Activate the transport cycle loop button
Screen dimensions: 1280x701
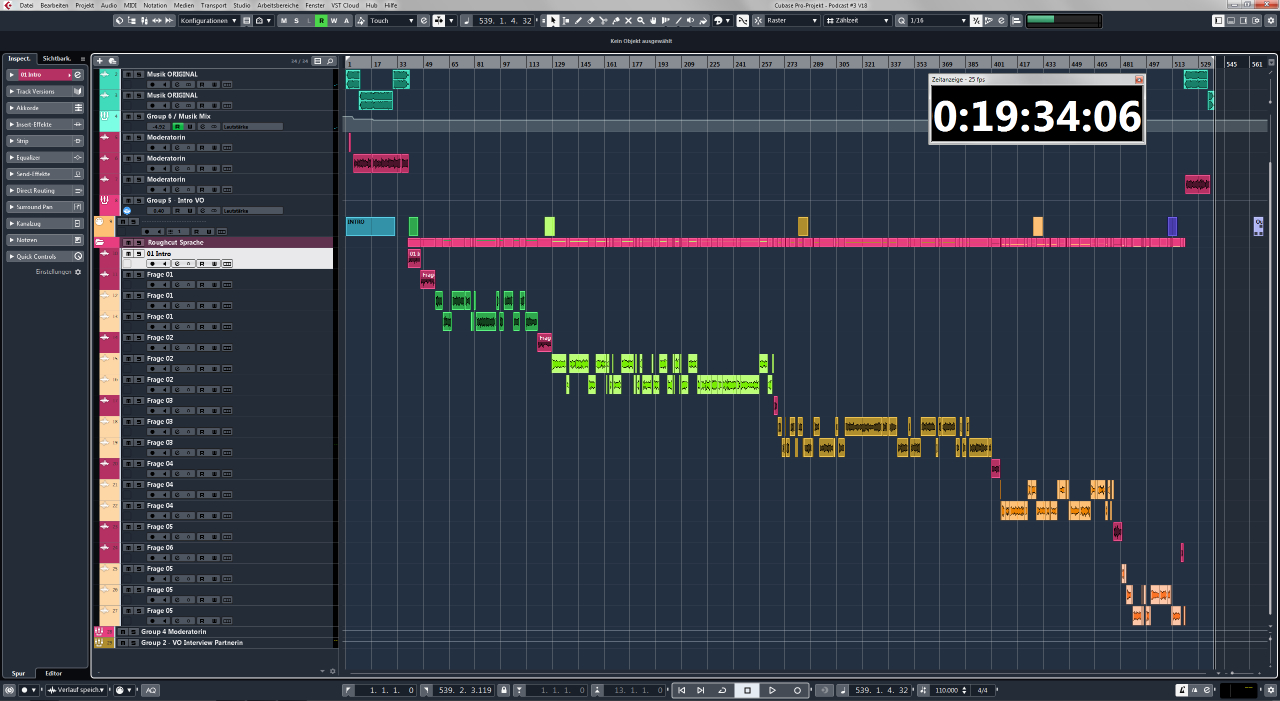722,690
